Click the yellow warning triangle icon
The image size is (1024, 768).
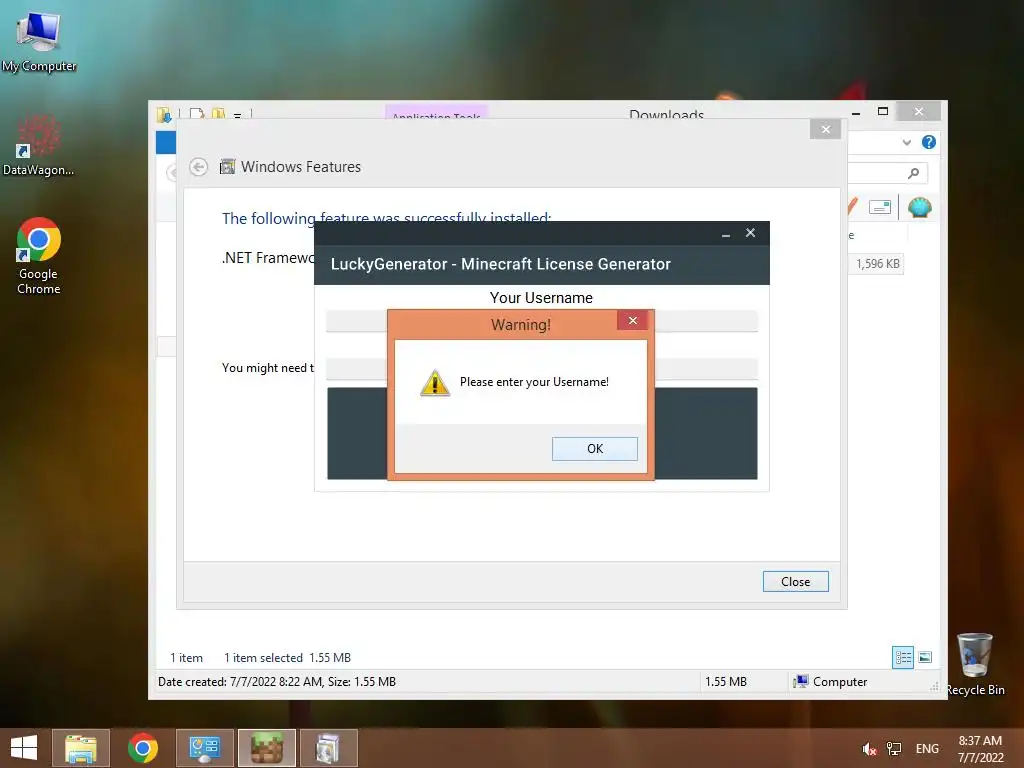435,383
